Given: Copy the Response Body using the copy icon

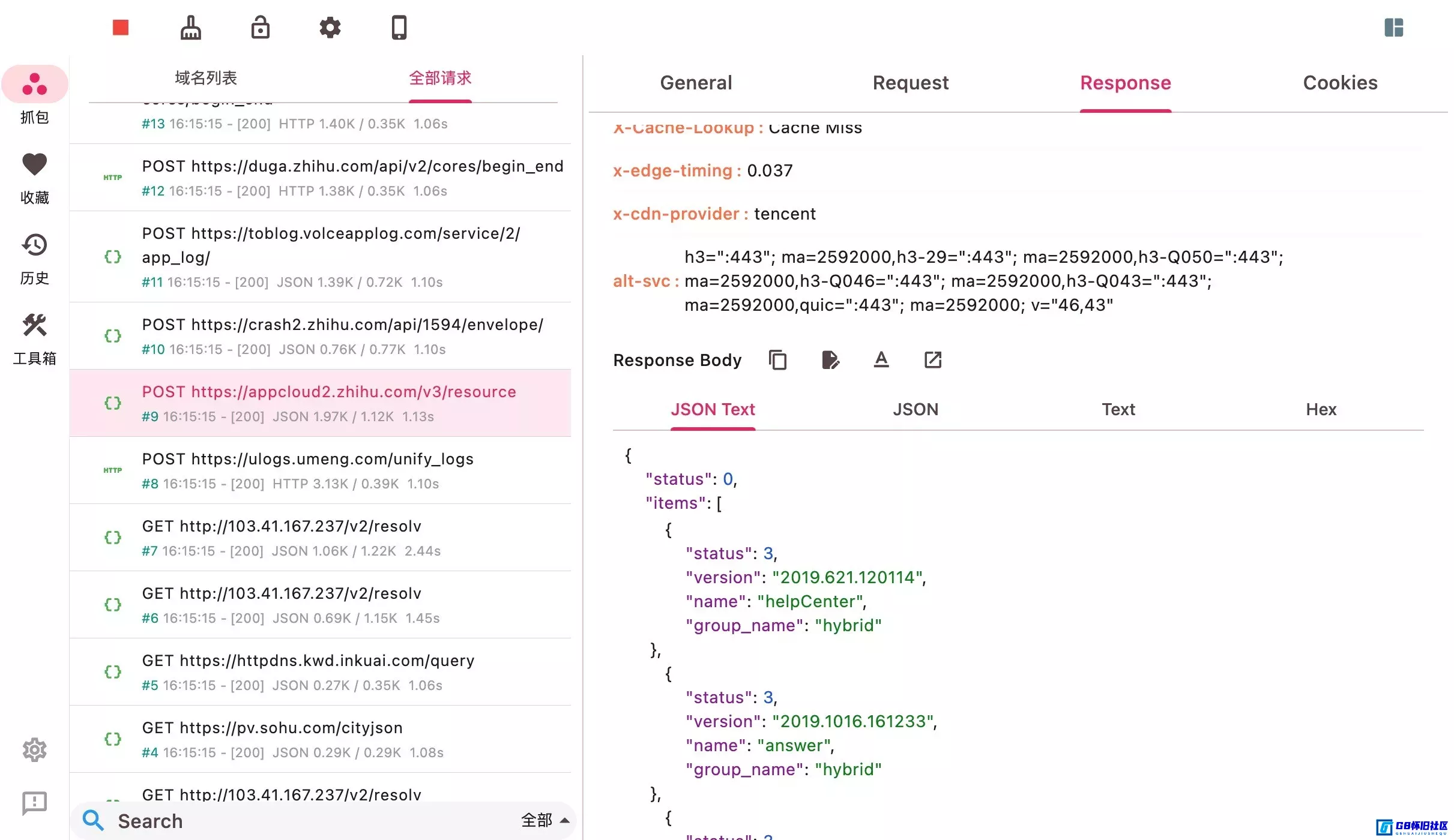Looking at the screenshot, I should 777,359.
